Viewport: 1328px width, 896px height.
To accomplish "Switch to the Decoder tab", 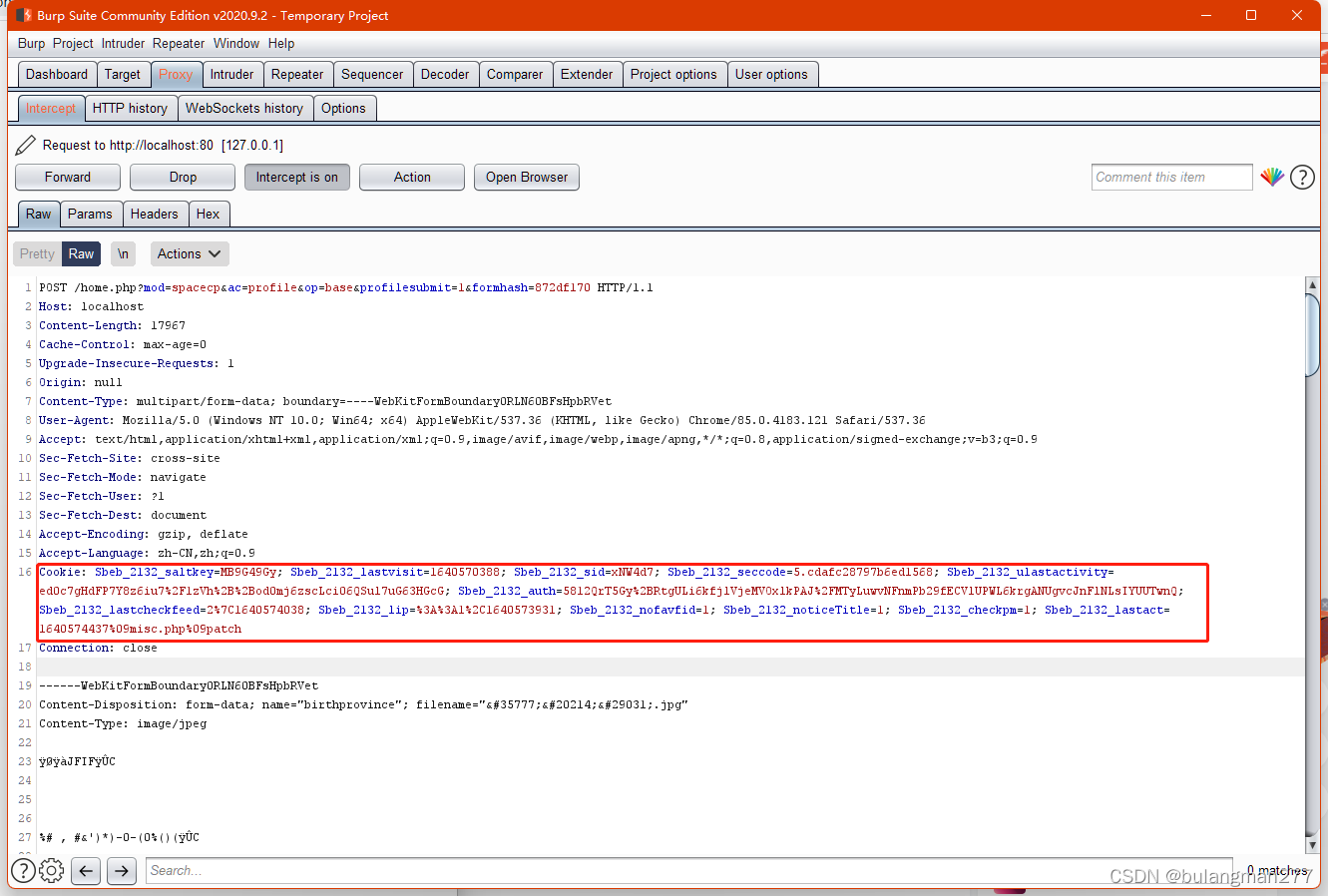I will point(445,74).
